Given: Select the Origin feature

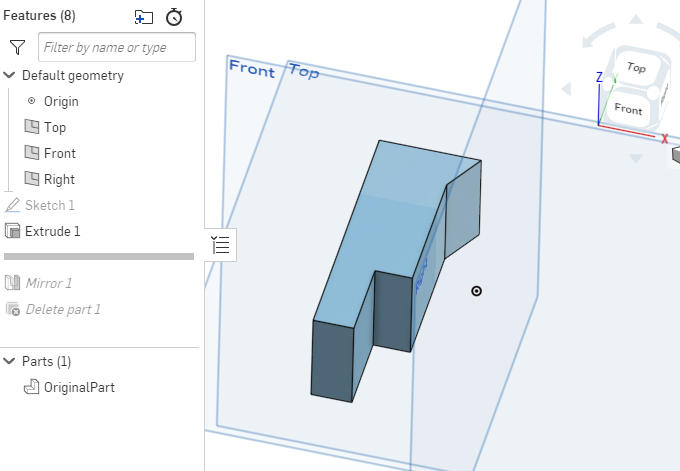Looking at the screenshot, I should [x=61, y=101].
